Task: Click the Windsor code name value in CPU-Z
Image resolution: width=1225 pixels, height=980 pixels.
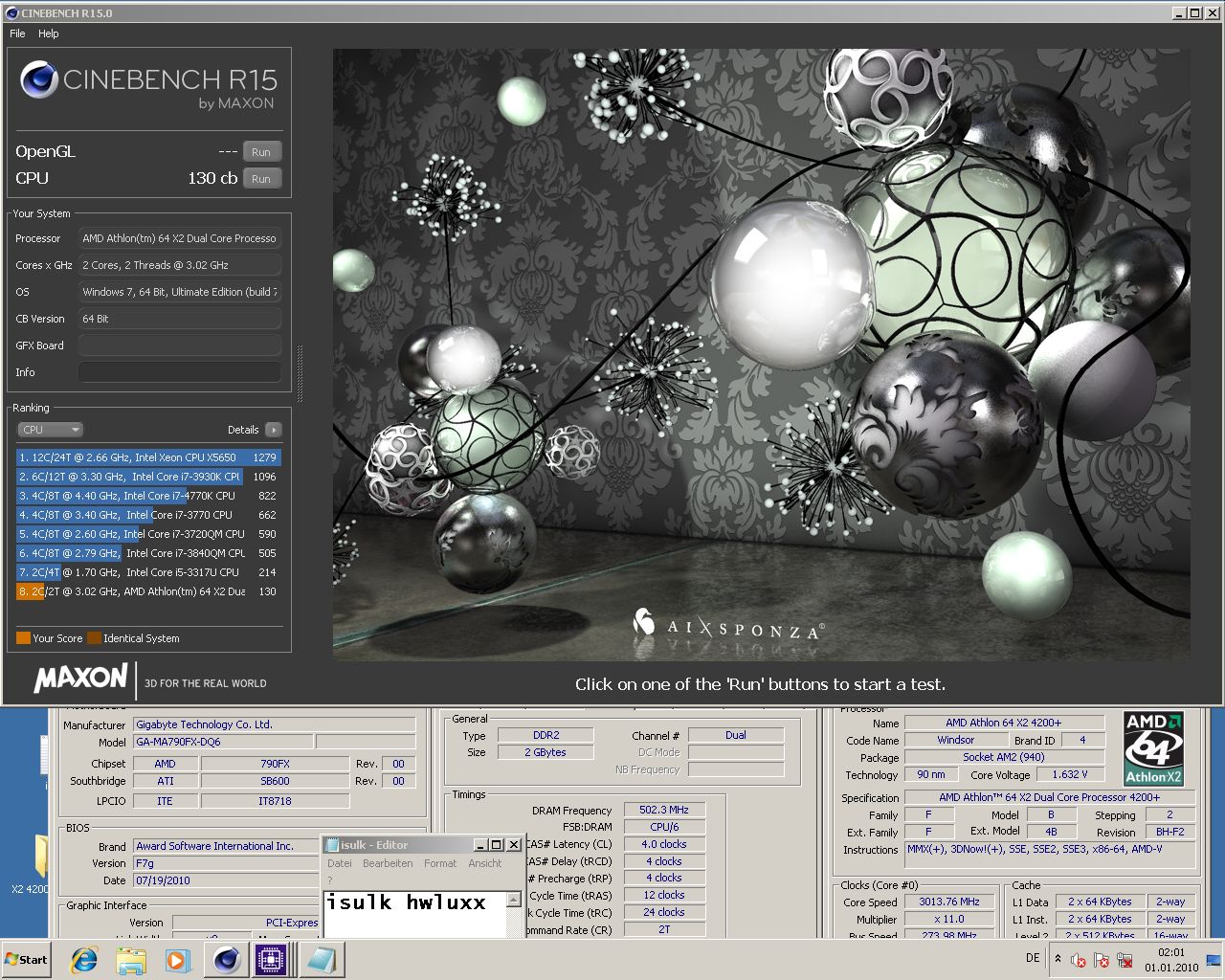Action: click(955, 740)
